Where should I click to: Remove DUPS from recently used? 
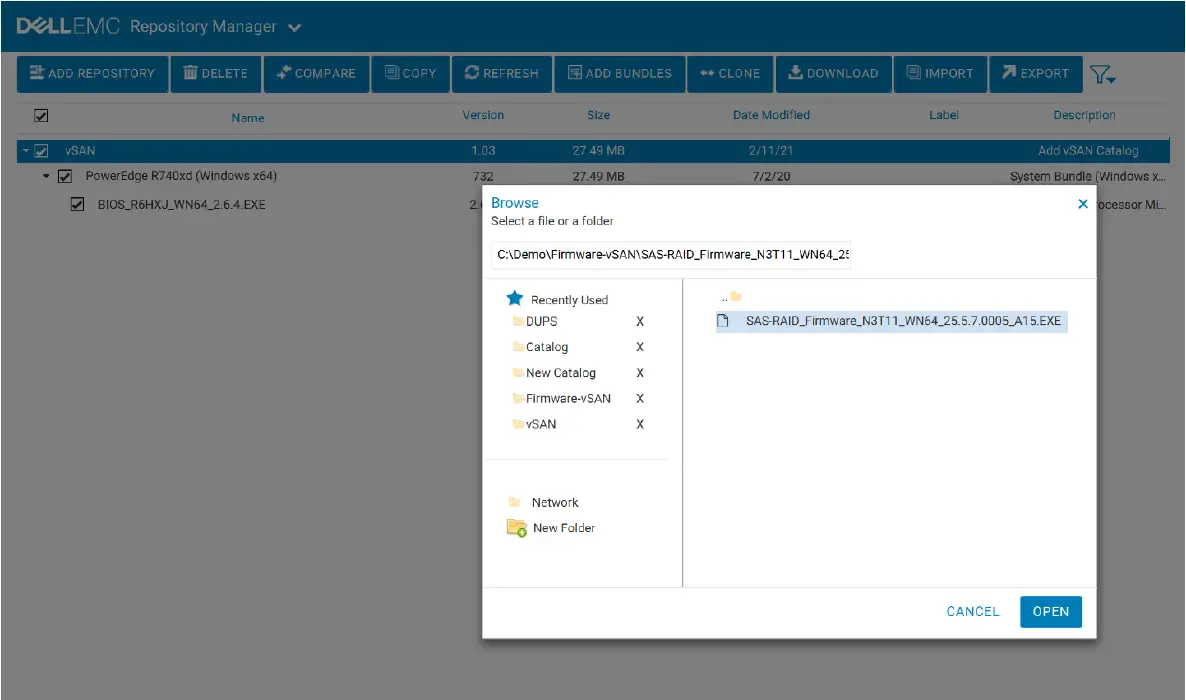[640, 322]
